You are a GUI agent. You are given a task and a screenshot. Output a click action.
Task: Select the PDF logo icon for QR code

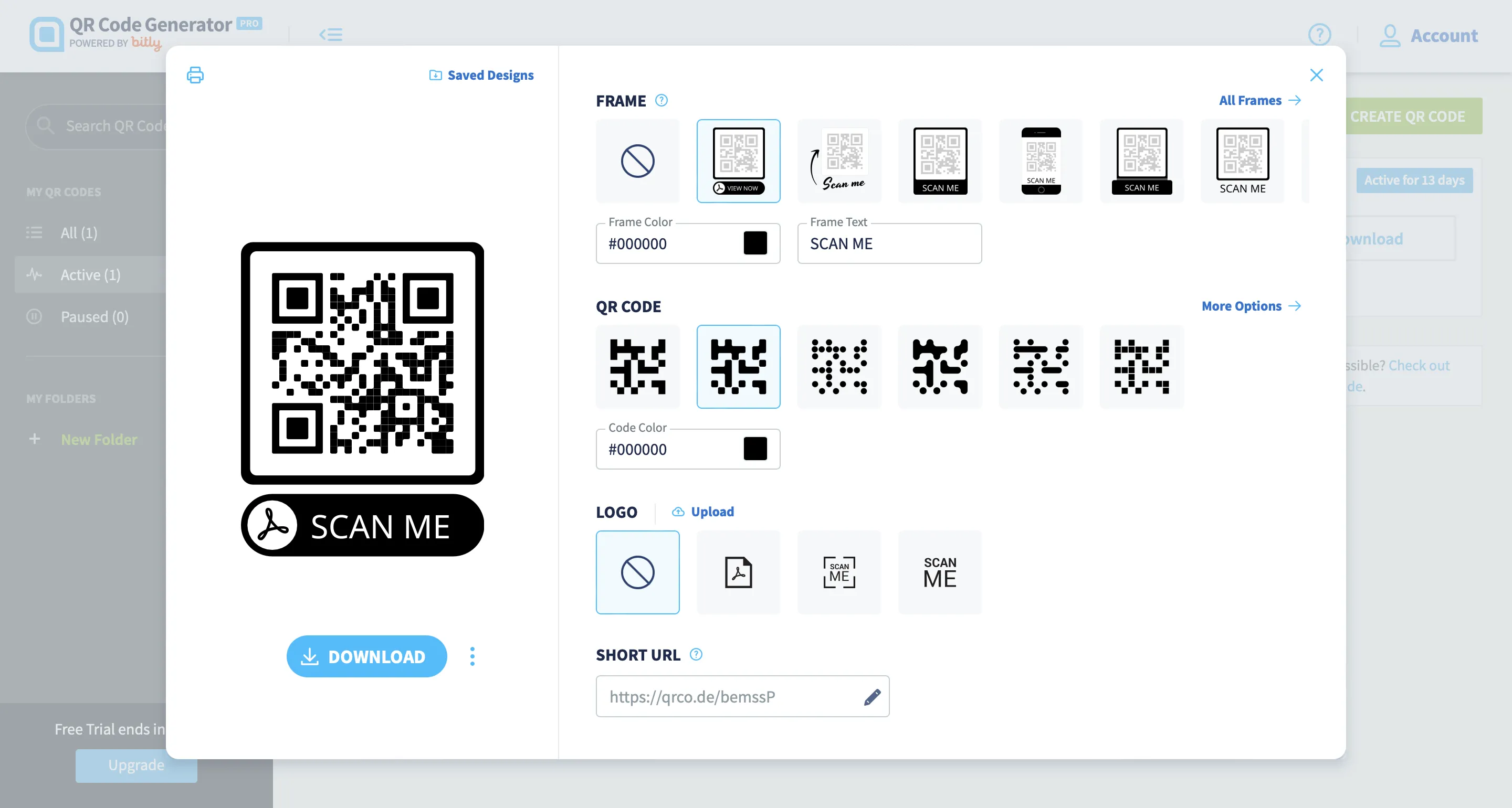click(738, 572)
